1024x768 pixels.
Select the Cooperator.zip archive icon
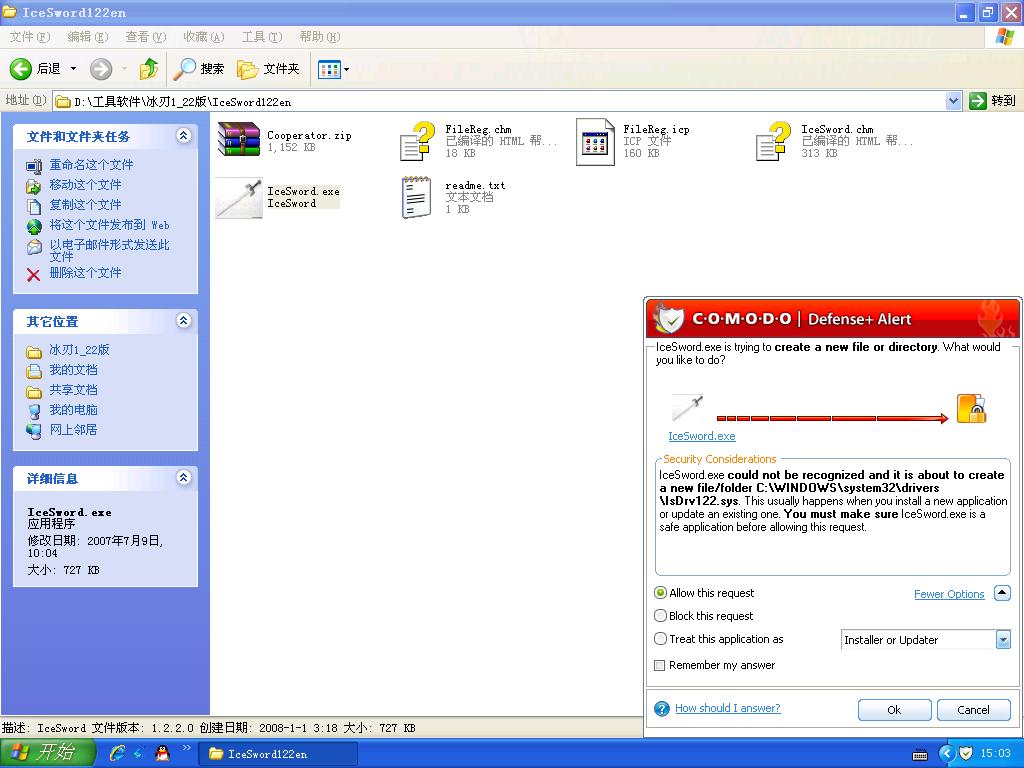pyautogui.click(x=238, y=140)
